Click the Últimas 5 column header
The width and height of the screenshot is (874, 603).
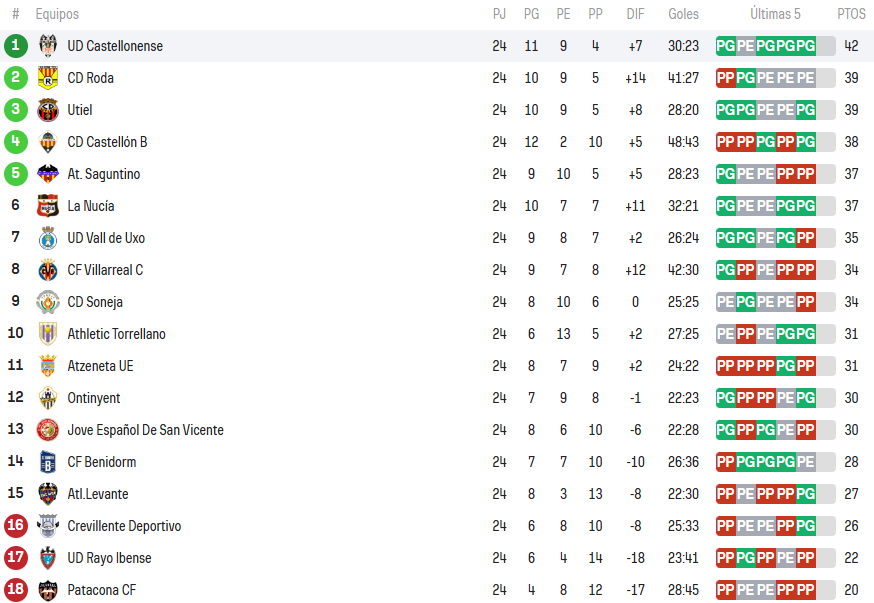coord(775,14)
